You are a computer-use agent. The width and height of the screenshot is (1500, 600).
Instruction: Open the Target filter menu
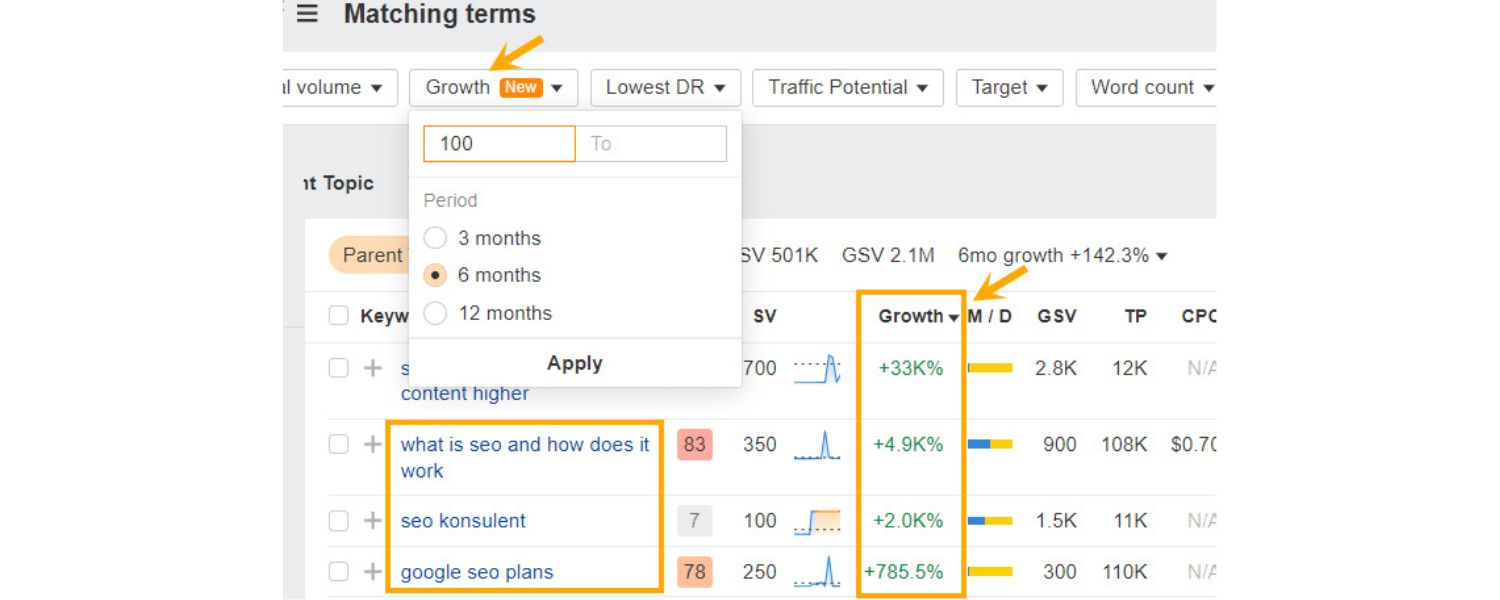click(1009, 87)
